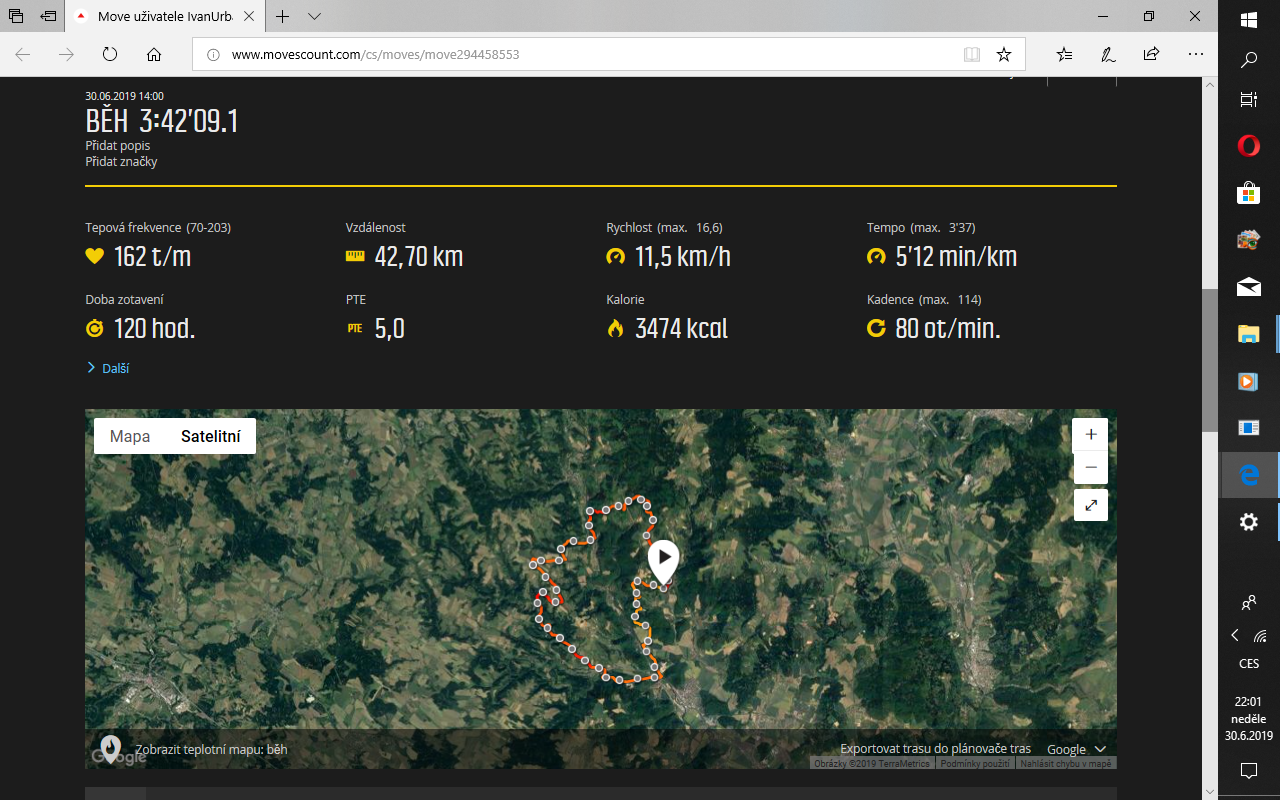Switch map to Mapa view
Image resolution: width=1280 pixels, height=800 pixels.
pyautogui.click(x=130, y=436)
